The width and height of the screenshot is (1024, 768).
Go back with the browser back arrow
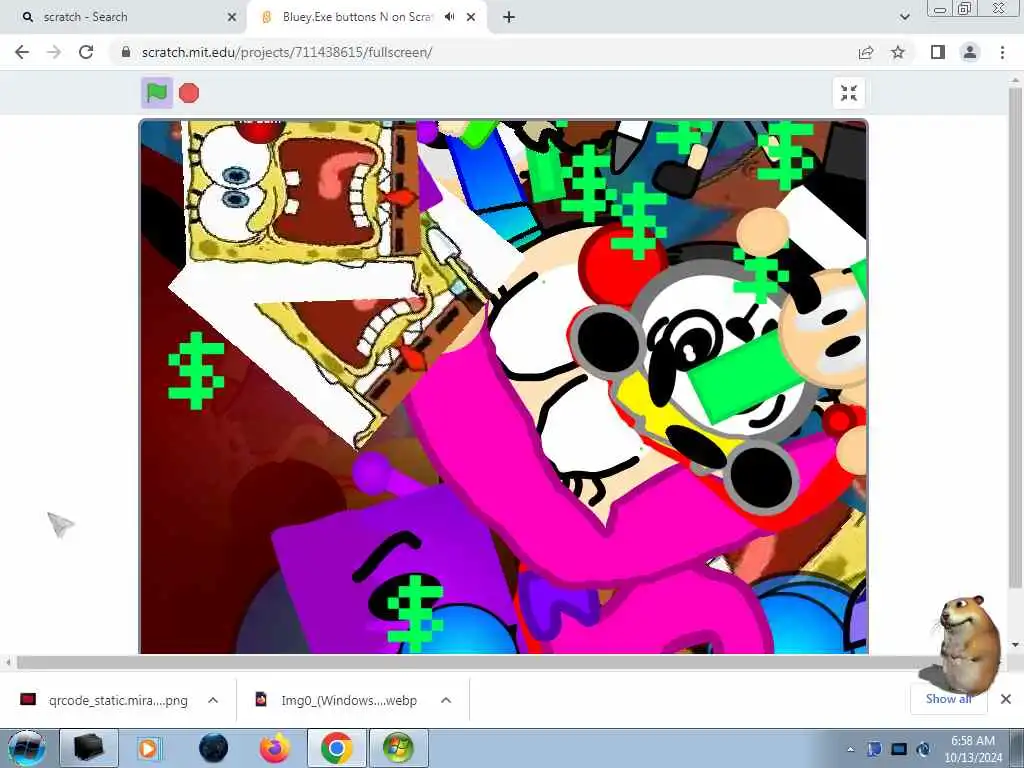(x=22, y=52)
